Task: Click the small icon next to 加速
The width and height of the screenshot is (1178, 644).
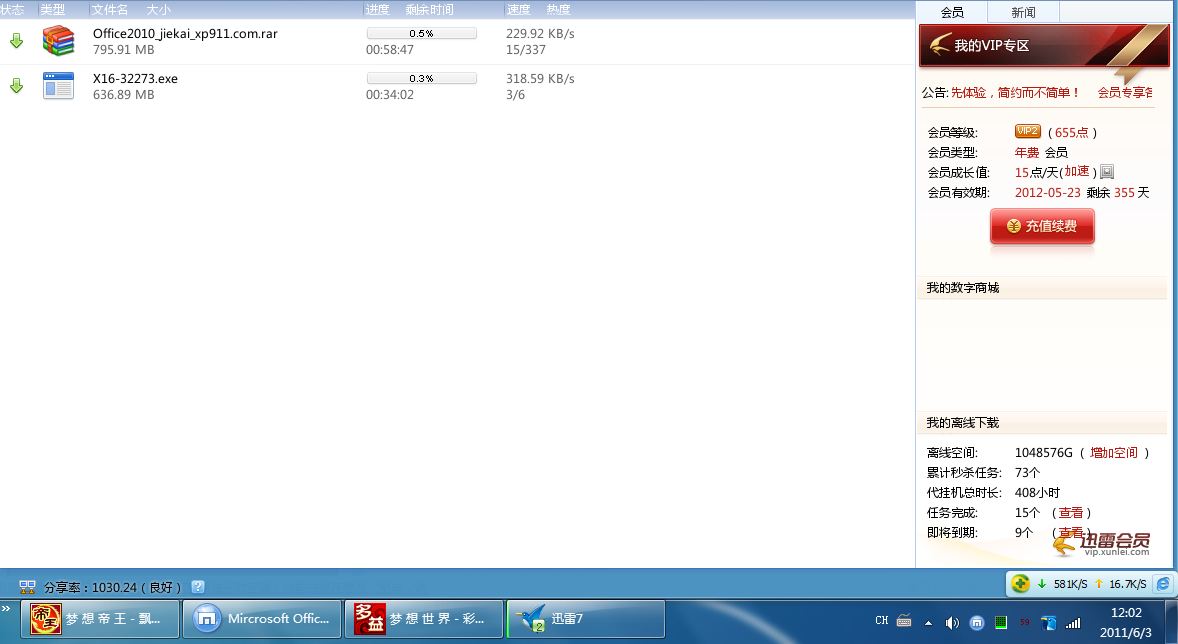Action: [1107, 172]
